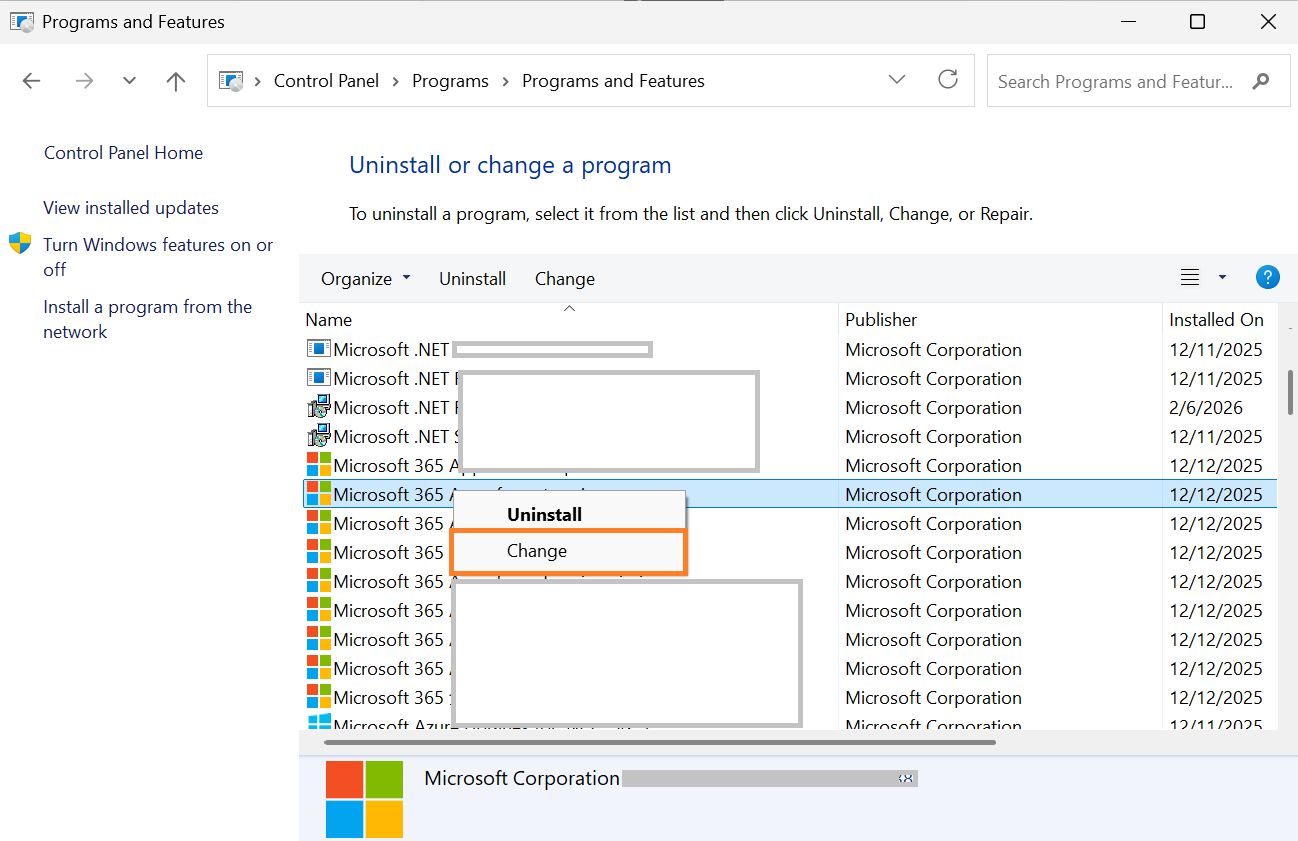This screenshot has width=1298, height=841.
Task: Select the program installed on 2/6/2026
Action: point(789,408)
